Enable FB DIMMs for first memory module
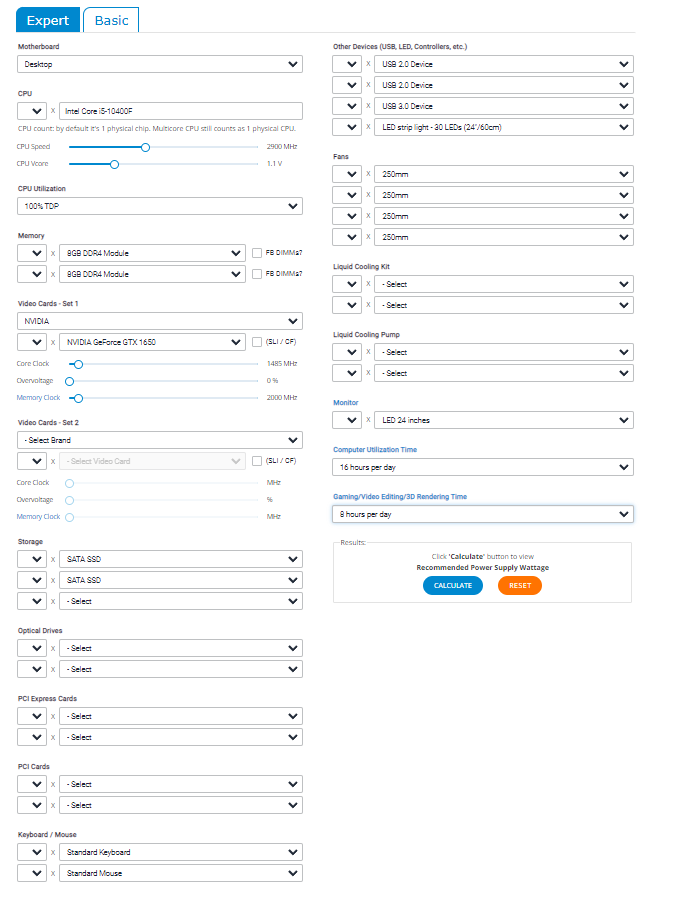This screenshot has height=906, width=684. (x=258, y=253)
